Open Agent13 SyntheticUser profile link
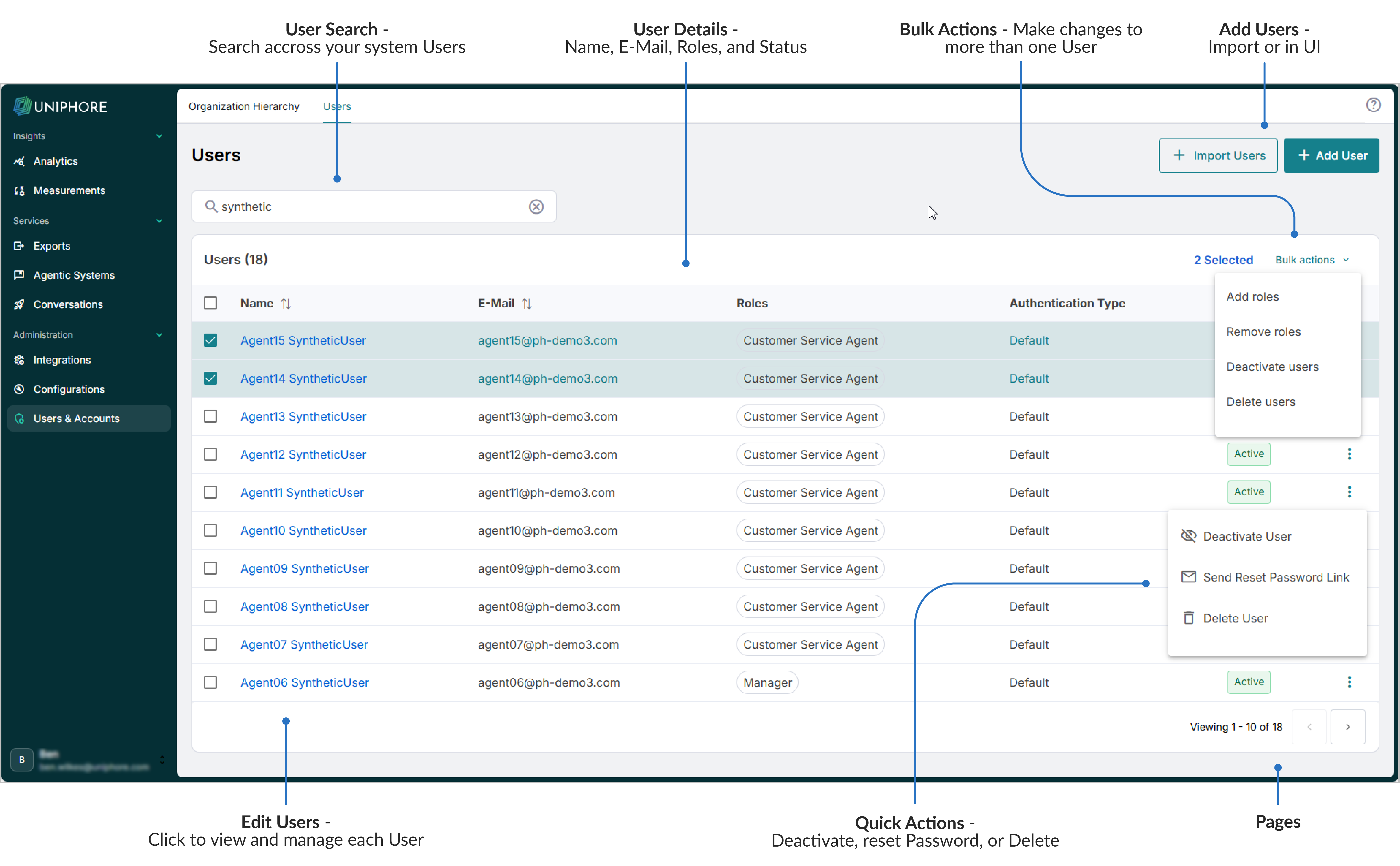1400x866 pixels. (x=303, y=416)
